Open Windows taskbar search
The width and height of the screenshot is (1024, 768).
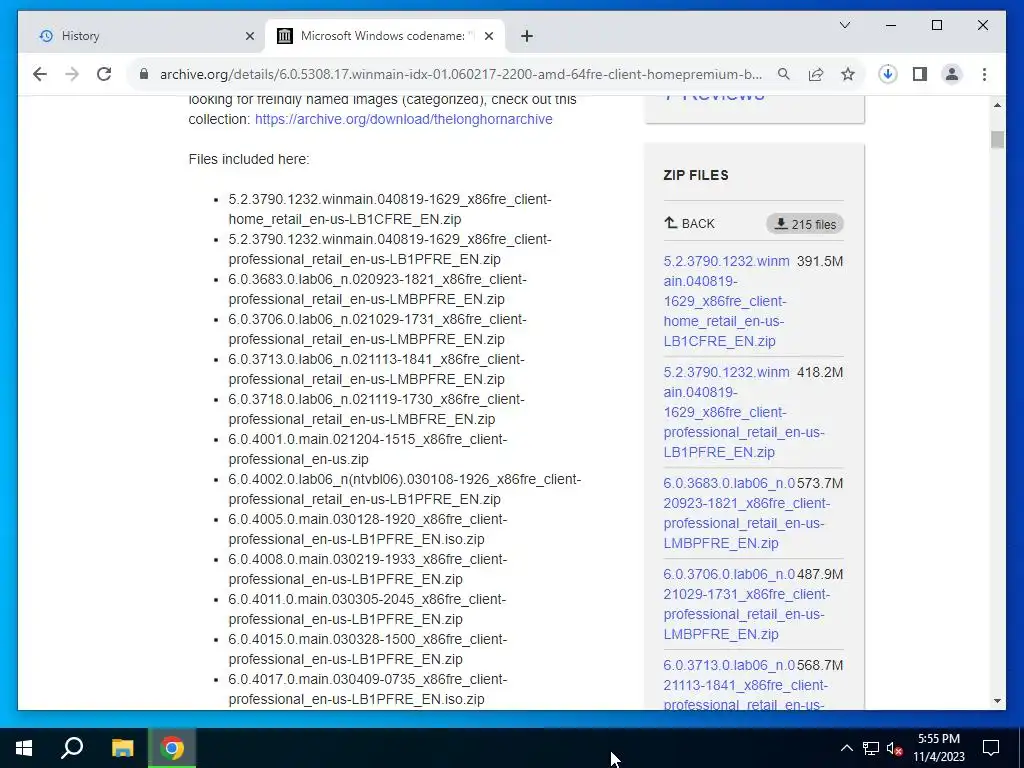(x=72, y=748)
